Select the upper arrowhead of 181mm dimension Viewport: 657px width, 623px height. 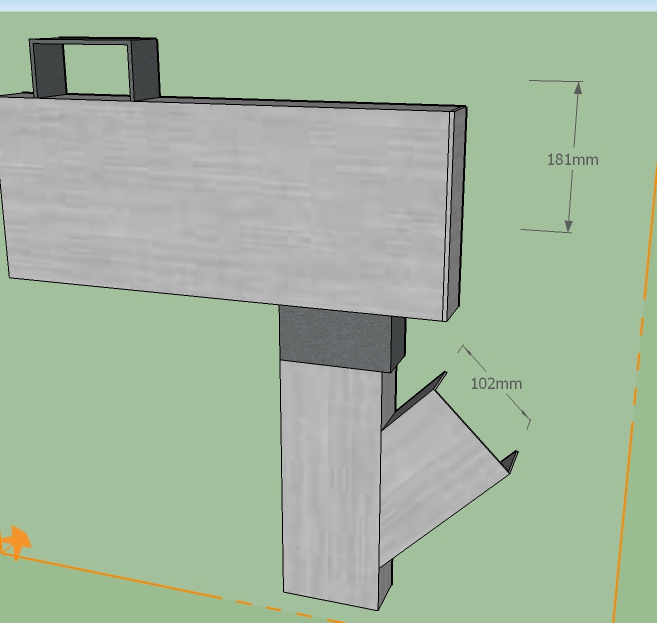tap(578, 89)
